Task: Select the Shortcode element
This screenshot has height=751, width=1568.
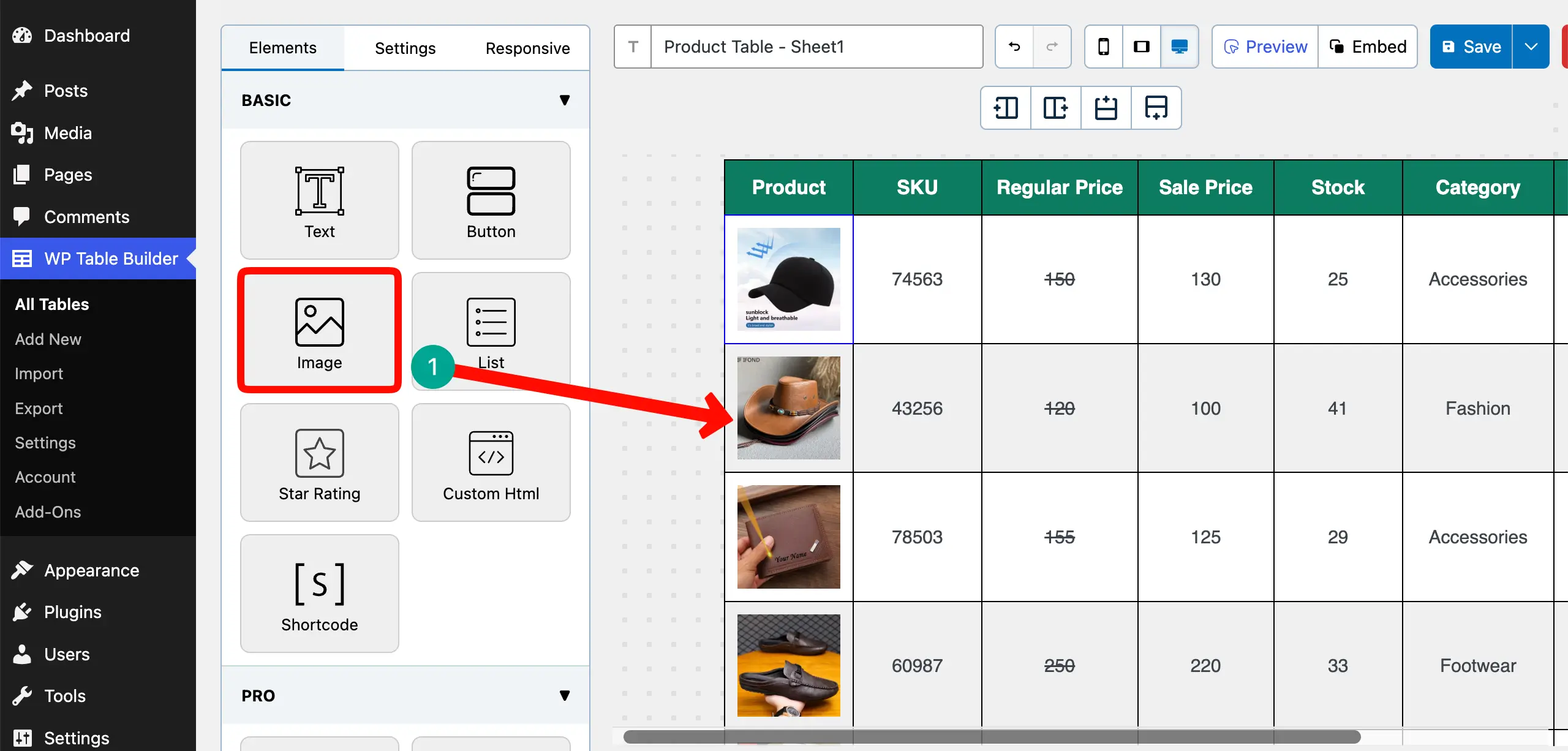Action: pyautogui.click(x=319, y=593)
